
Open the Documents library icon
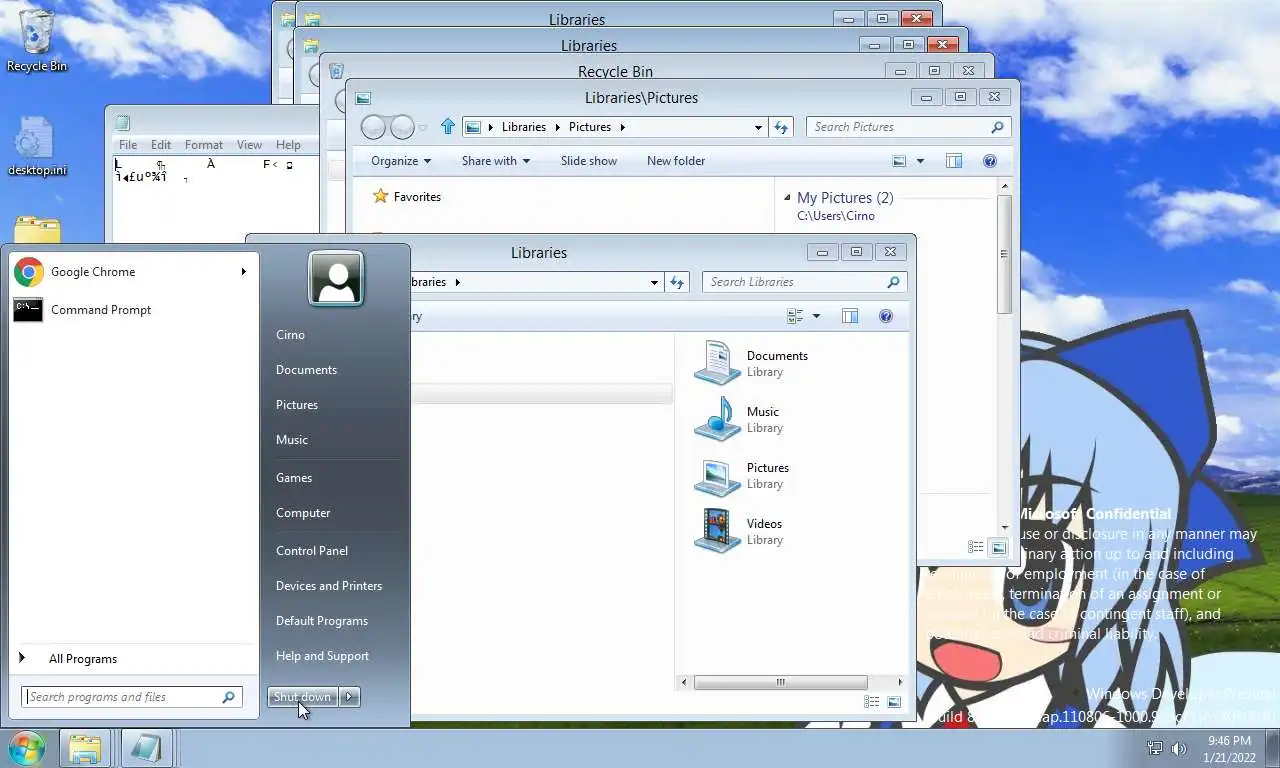717,363
